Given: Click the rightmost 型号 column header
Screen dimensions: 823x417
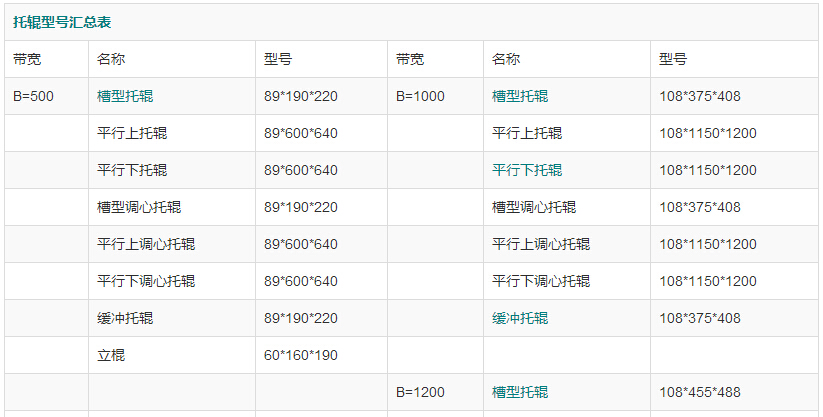Looking at the screenshot, I should [x=673, y=59].
